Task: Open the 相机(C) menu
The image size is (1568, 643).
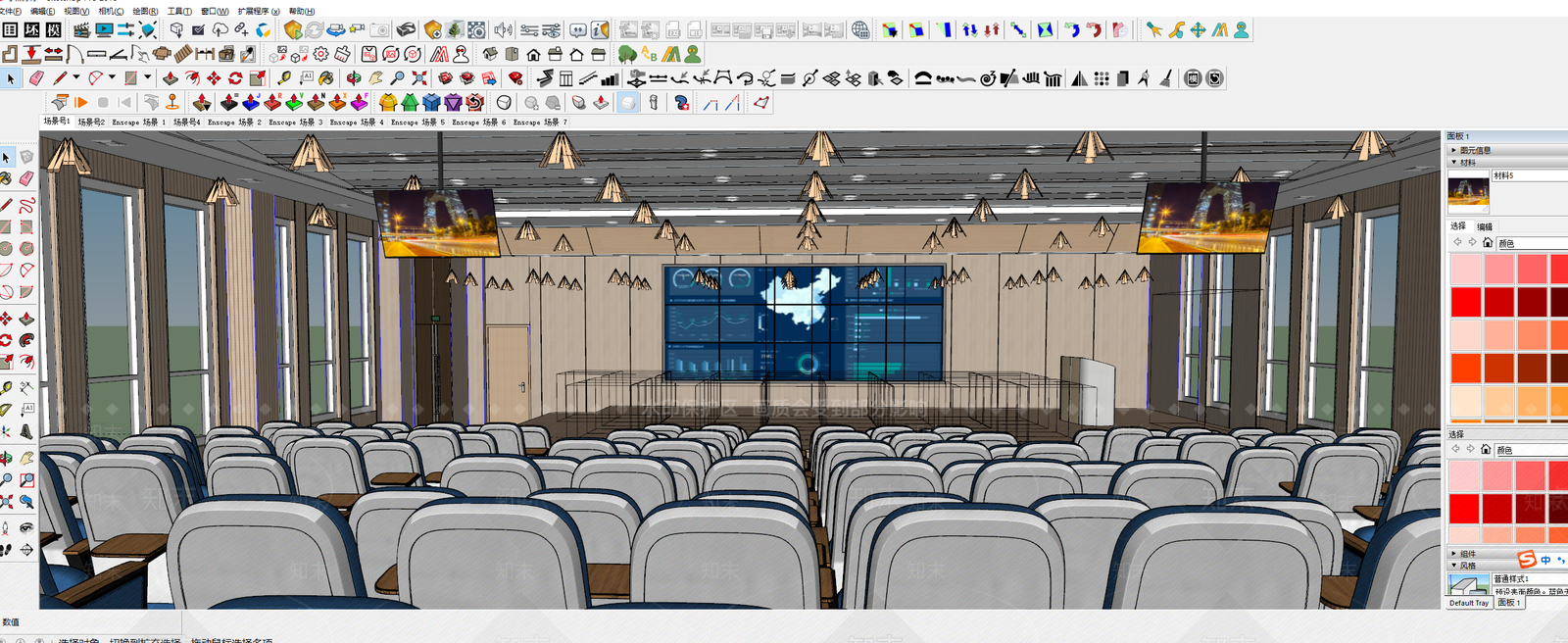Action: click(x=112, y=12)
